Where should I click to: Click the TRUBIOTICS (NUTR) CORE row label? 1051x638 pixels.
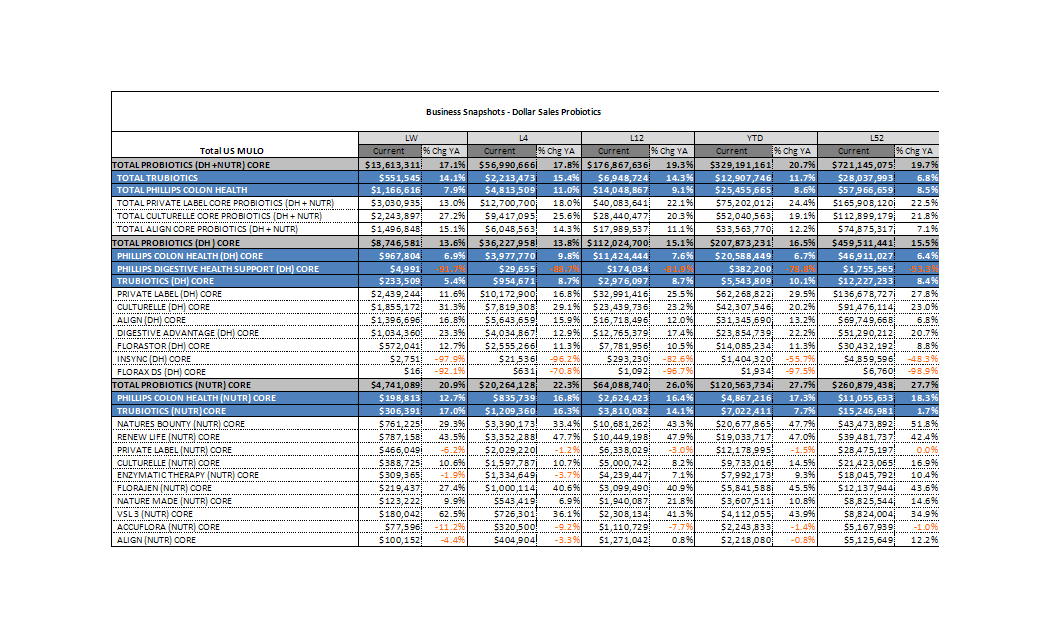tap(171, 411)
